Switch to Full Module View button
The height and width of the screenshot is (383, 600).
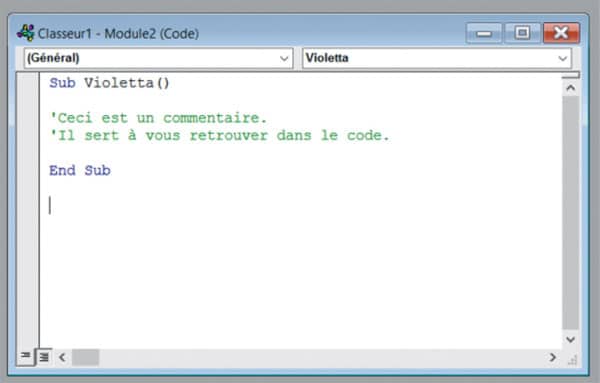click(44, 357)
